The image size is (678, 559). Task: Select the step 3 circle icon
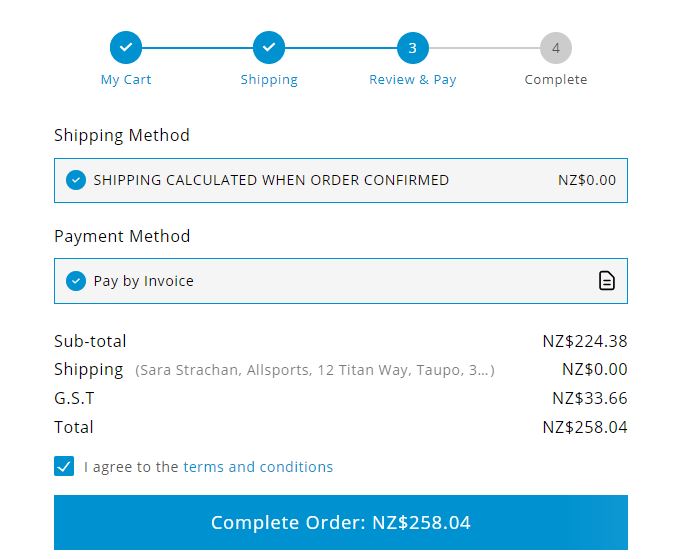click(x=413, y=48)
